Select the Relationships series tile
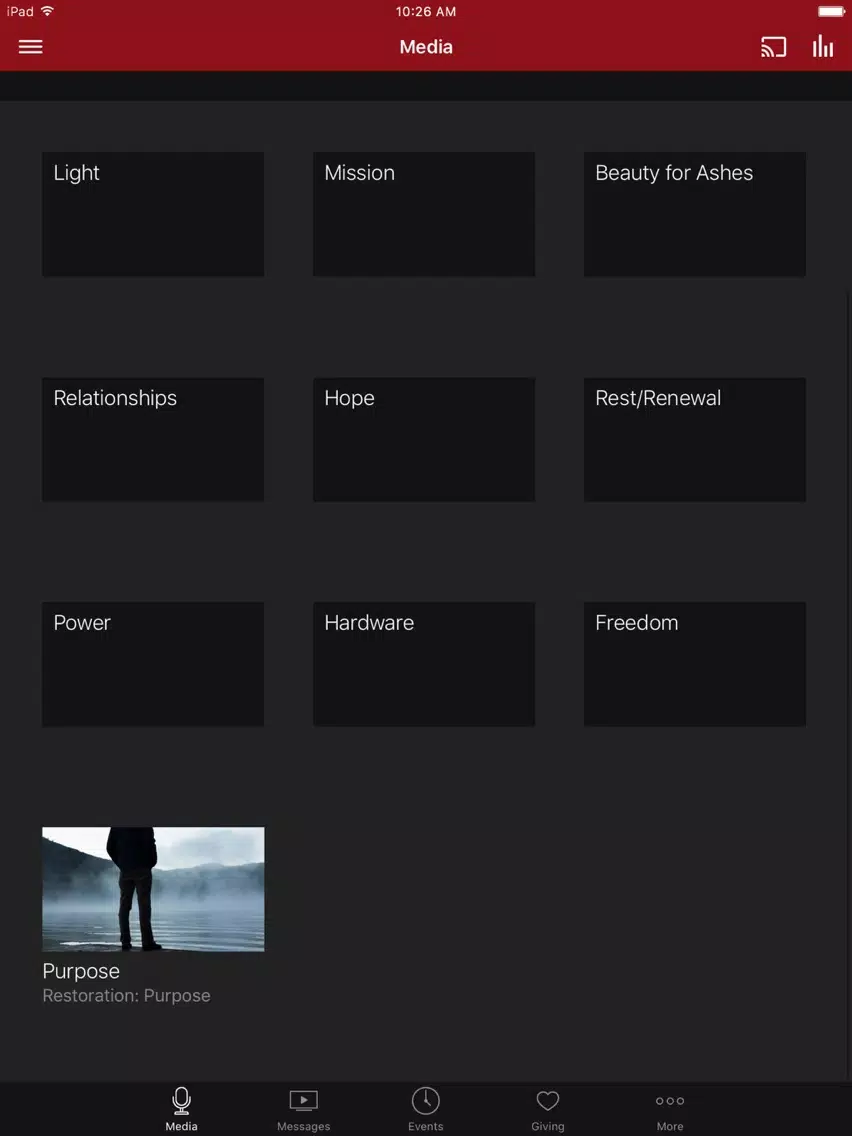Viewport: 852px width, 1136px height. [x=153, y=440]
